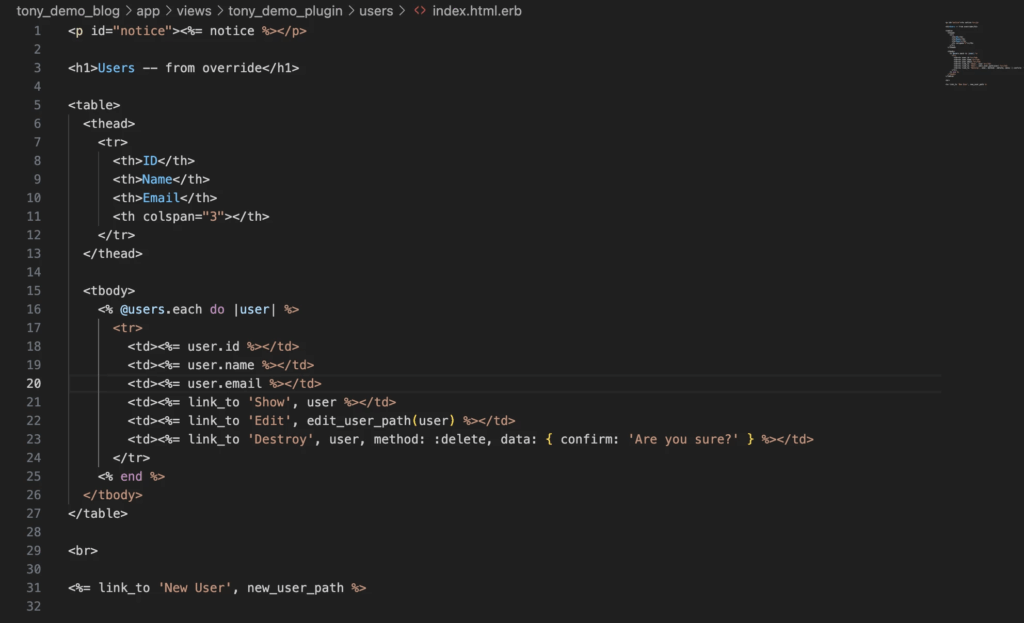Screen dimensions: 1024x623
Task: Place cursor in the Users heading text
Action: [116, 68]
